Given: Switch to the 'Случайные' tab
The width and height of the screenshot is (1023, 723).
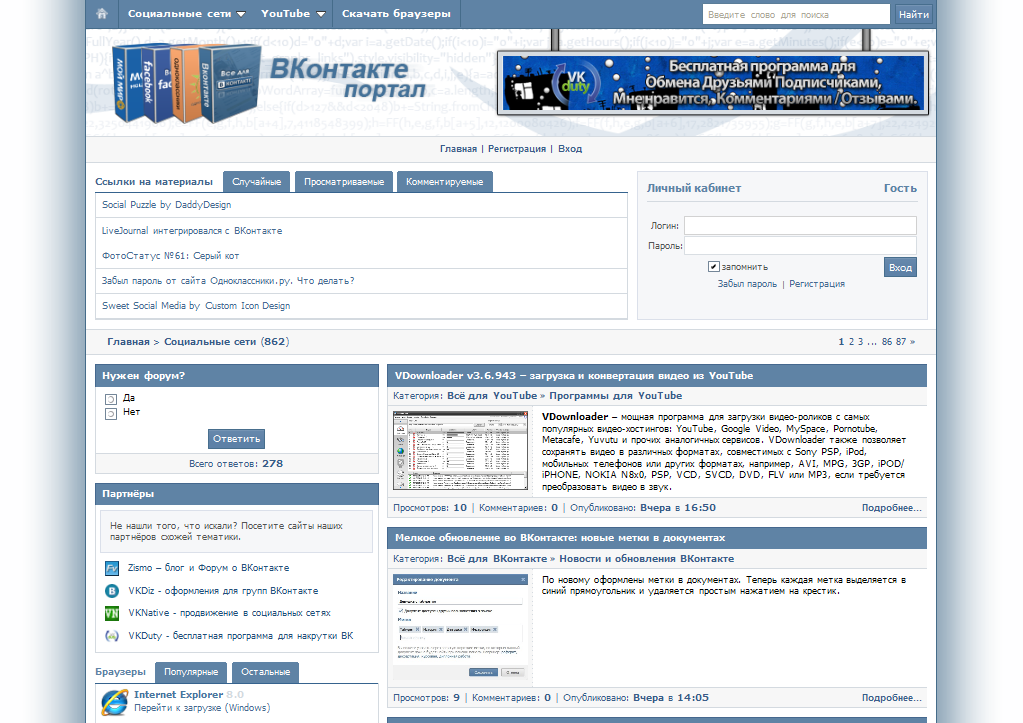Looking at the screenshot, I should point(256,182).
